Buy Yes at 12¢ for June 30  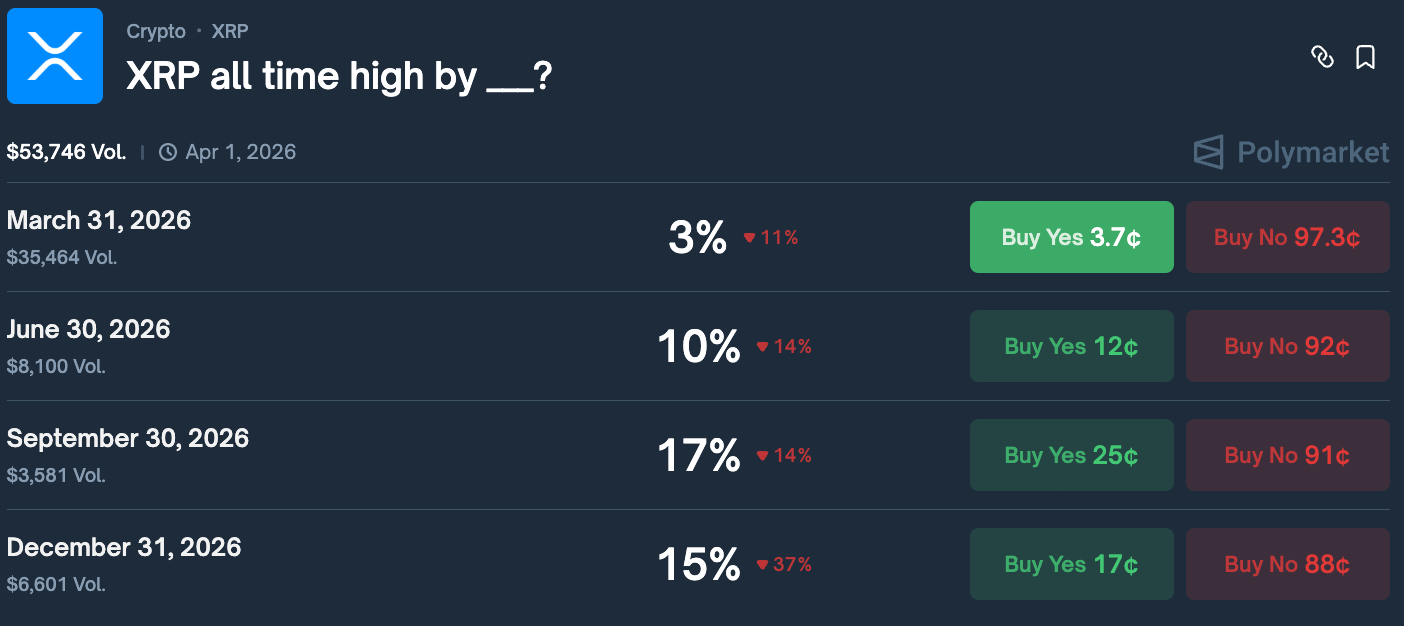click(x=1071, y=346)
